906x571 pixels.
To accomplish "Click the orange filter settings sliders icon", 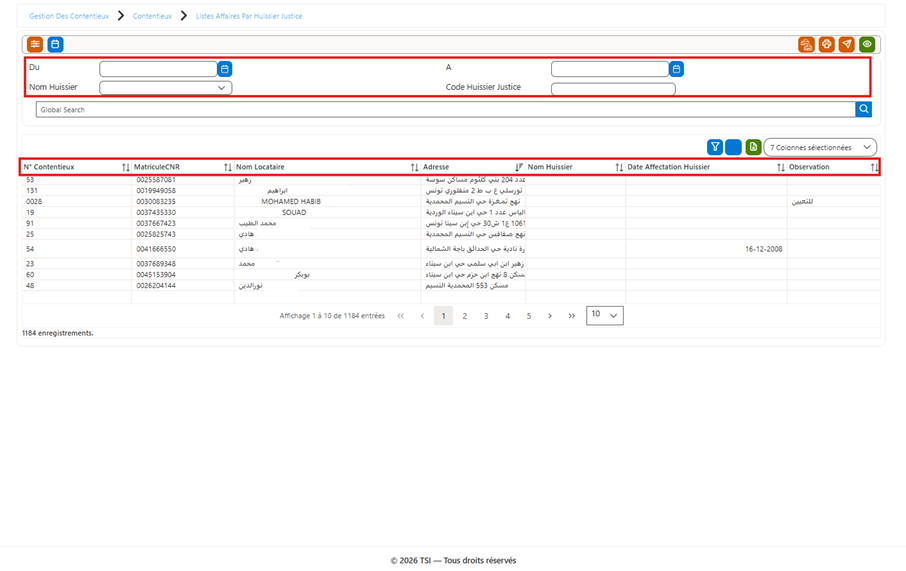I will point(35,45).
